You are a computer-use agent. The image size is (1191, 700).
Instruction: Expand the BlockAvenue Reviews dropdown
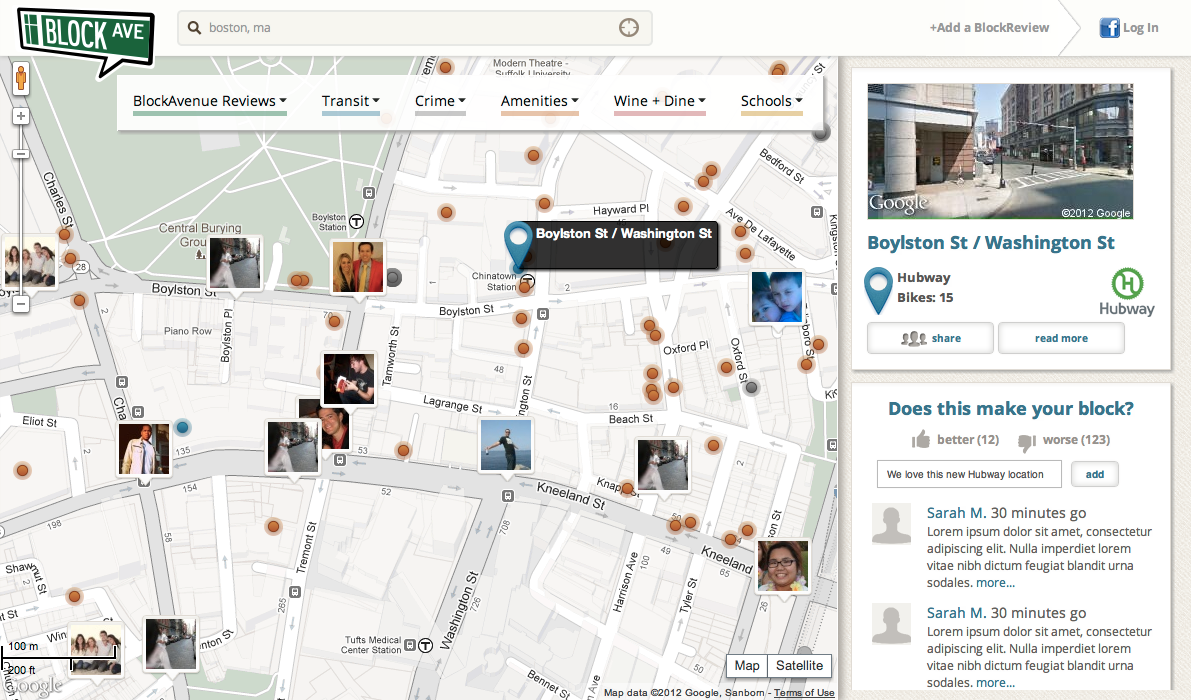(x=210, y=101)
